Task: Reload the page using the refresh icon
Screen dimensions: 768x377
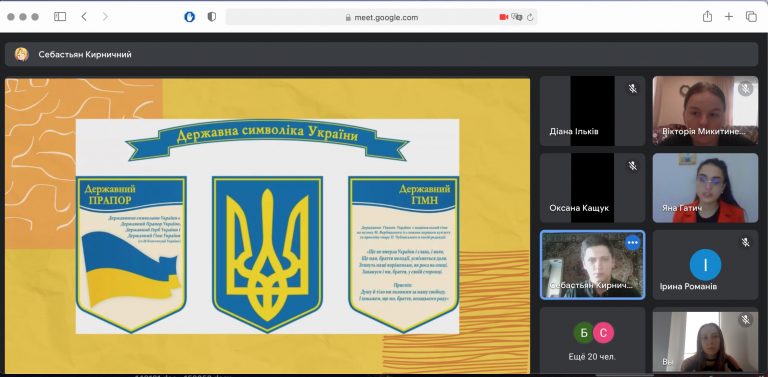Action: click(530, 17)
